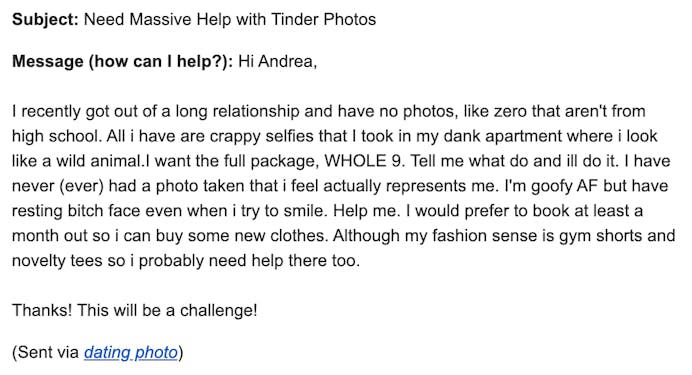The height and width of the screenshot is (375, 692).
Task: Click the "Message (how can I help?):" label
Action: point(122,61)
